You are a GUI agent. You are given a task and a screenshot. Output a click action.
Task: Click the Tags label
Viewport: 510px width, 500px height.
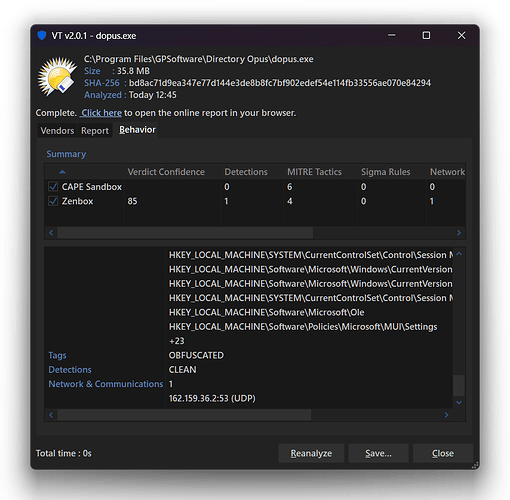[x=57, y=355]
